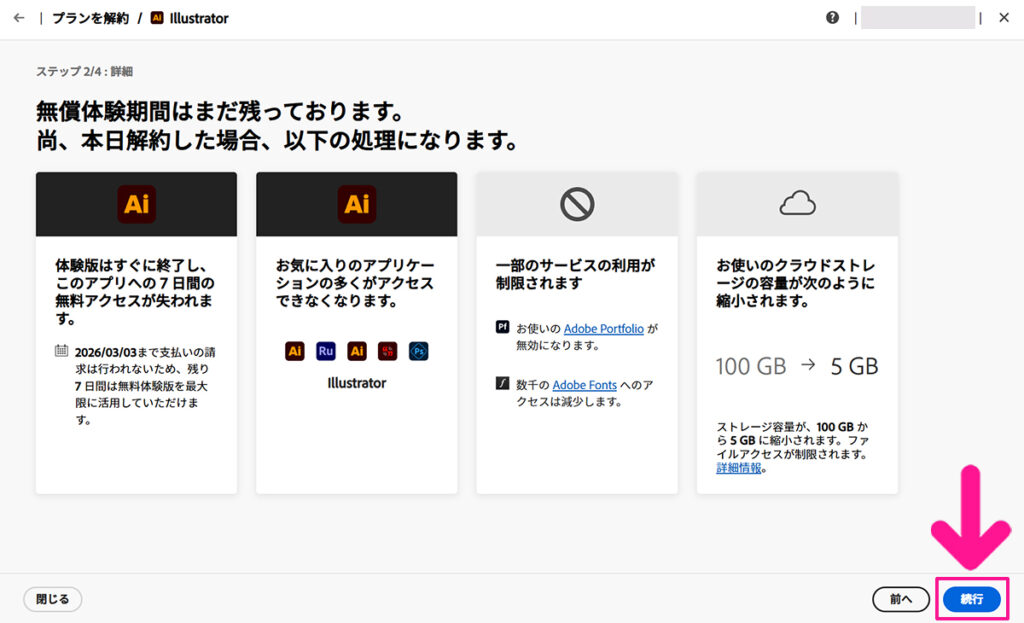Click the Adobe Portfolio (Pf) icon
1024x623 pixels.
coord(503,328)
